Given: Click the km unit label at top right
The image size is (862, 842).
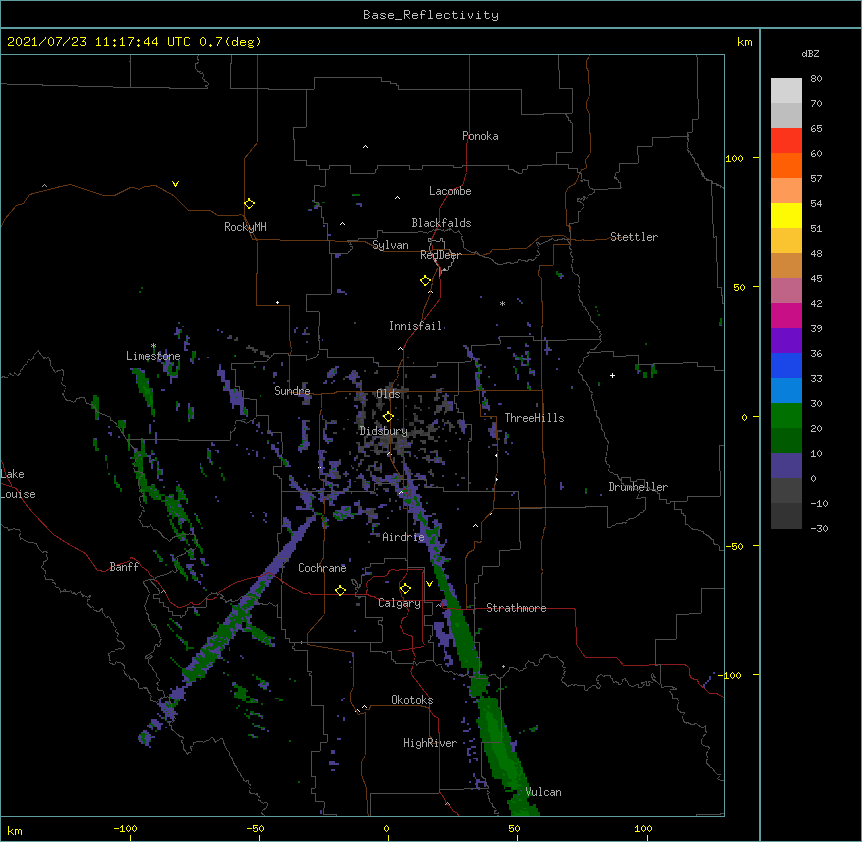Looking at the screenshot, I should 745,42.
